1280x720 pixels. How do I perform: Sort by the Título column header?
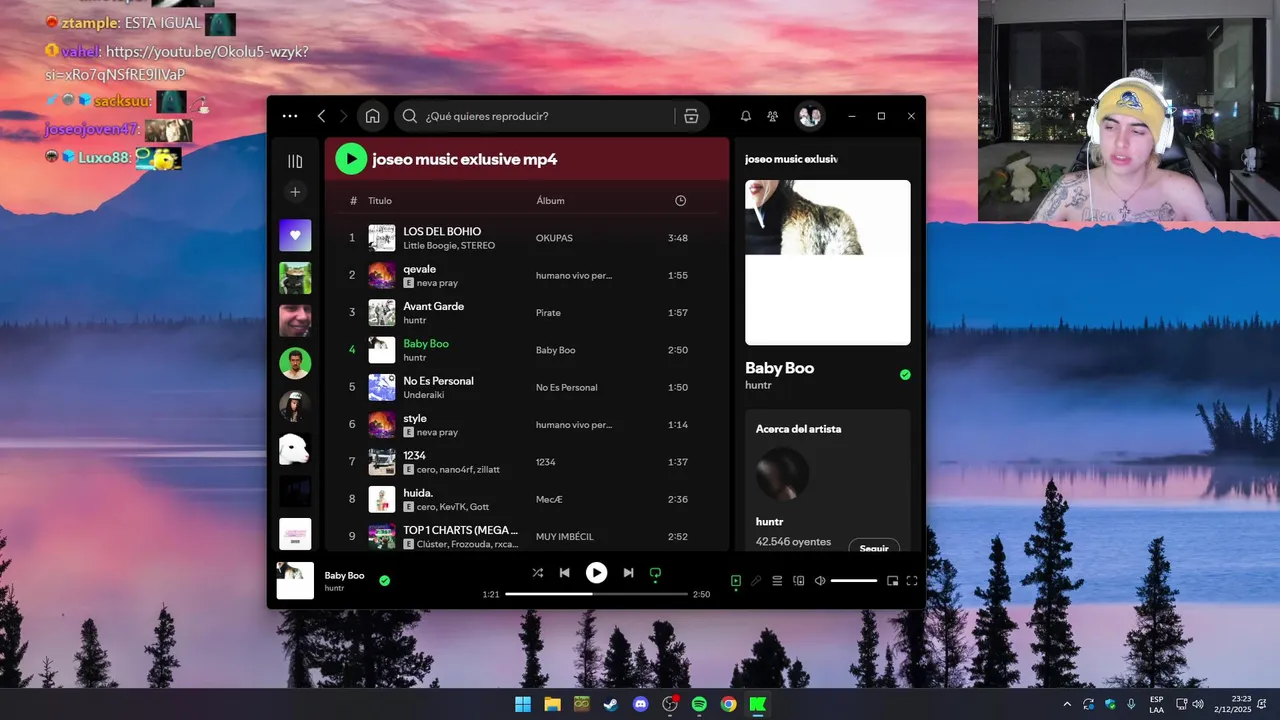[x=380, y=201]
